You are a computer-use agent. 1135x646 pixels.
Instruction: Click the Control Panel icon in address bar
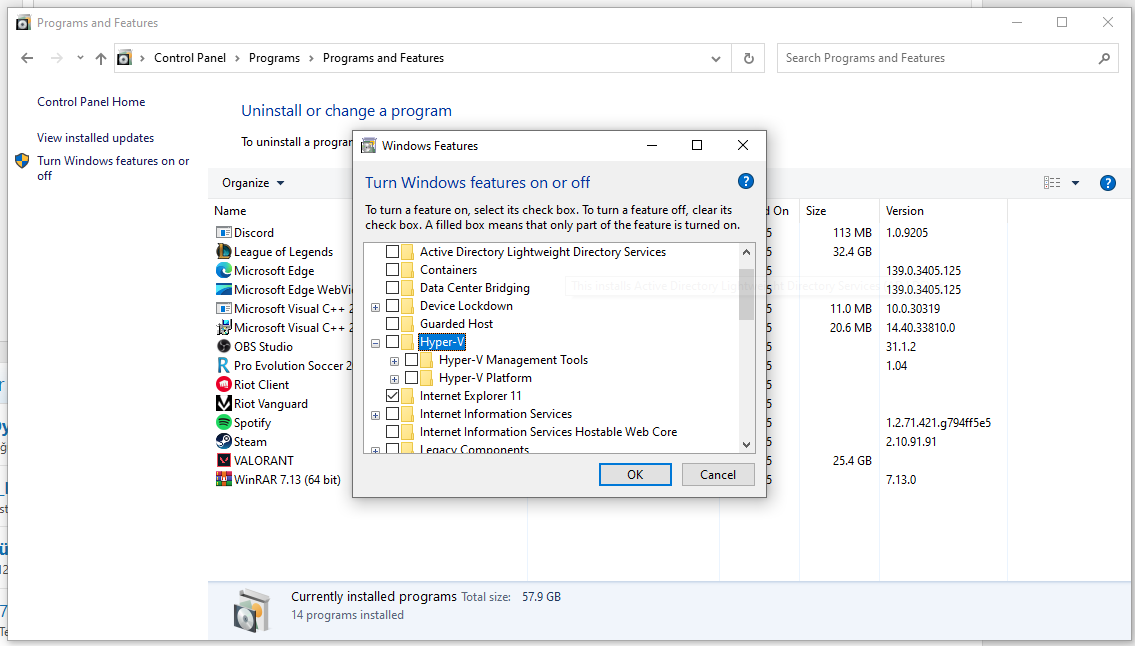pyautogui.click(x=125, y=58)
